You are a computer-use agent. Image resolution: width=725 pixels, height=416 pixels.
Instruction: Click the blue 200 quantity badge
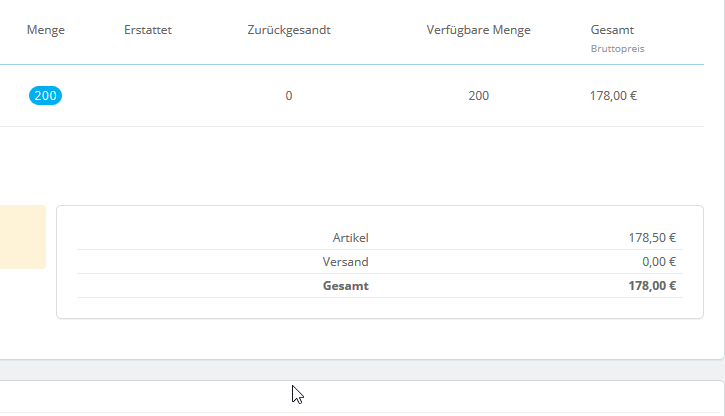coord(45,96)
